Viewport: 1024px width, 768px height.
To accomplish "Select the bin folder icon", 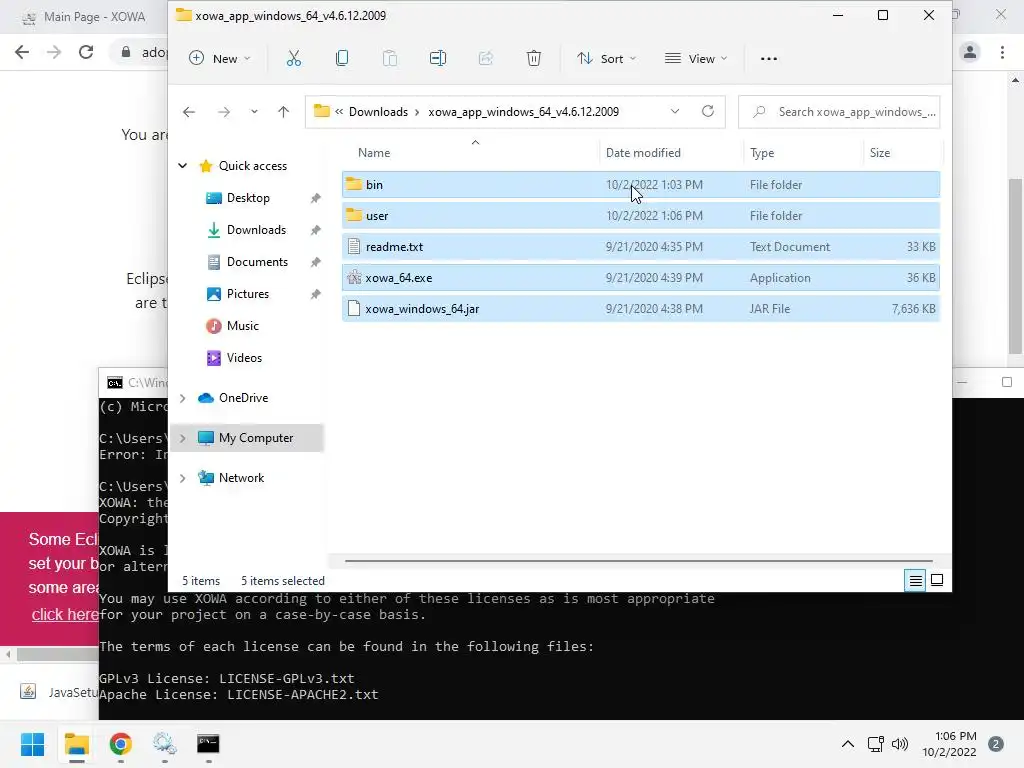I will pos(354,184).
